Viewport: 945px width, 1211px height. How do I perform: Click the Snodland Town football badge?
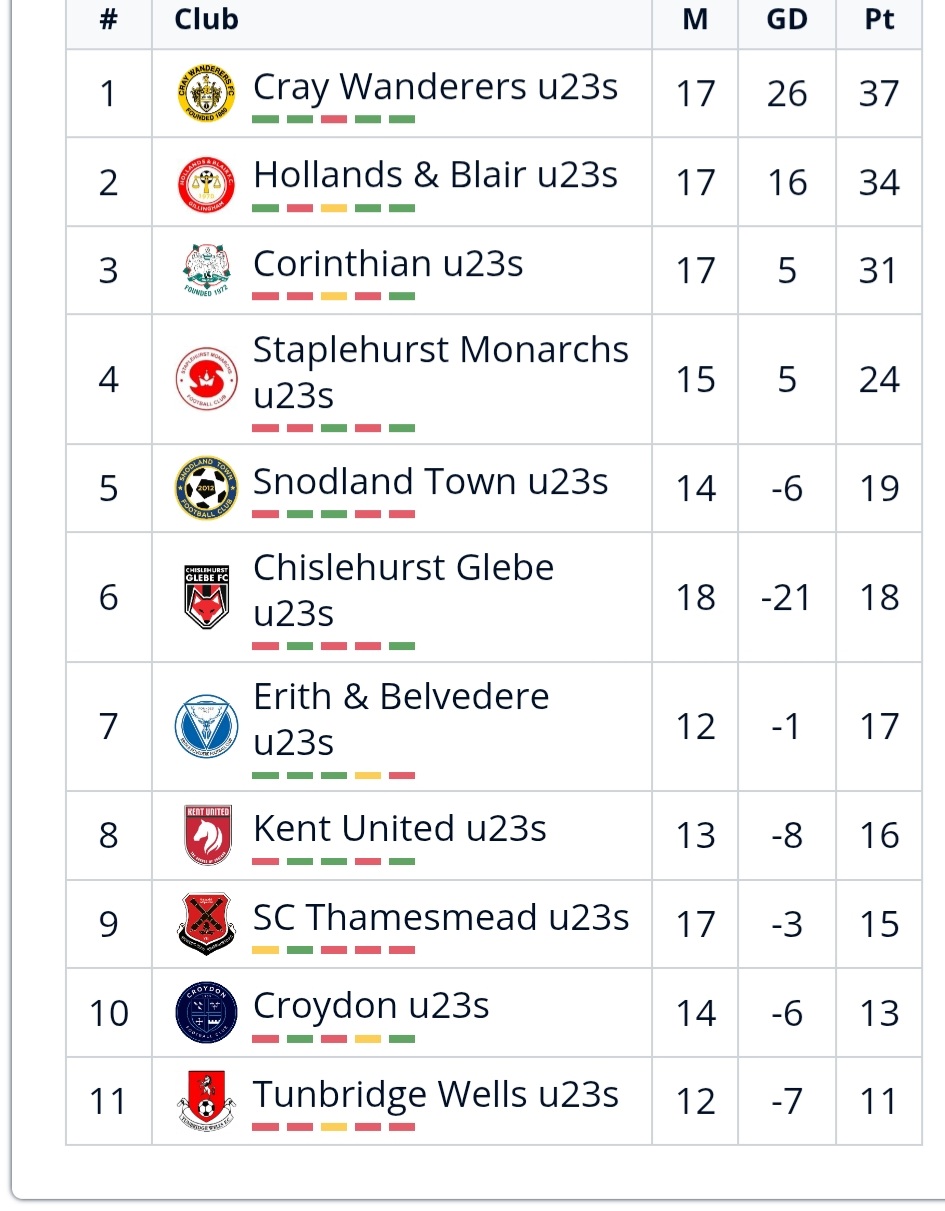pos(206,488)
